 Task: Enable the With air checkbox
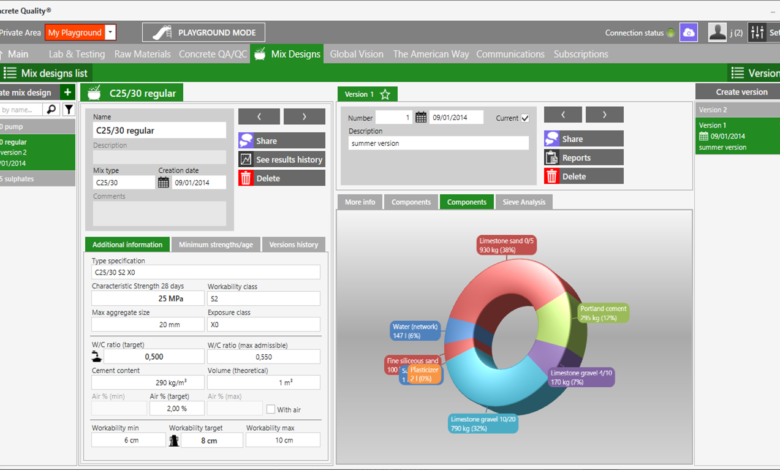pos(271,409)
